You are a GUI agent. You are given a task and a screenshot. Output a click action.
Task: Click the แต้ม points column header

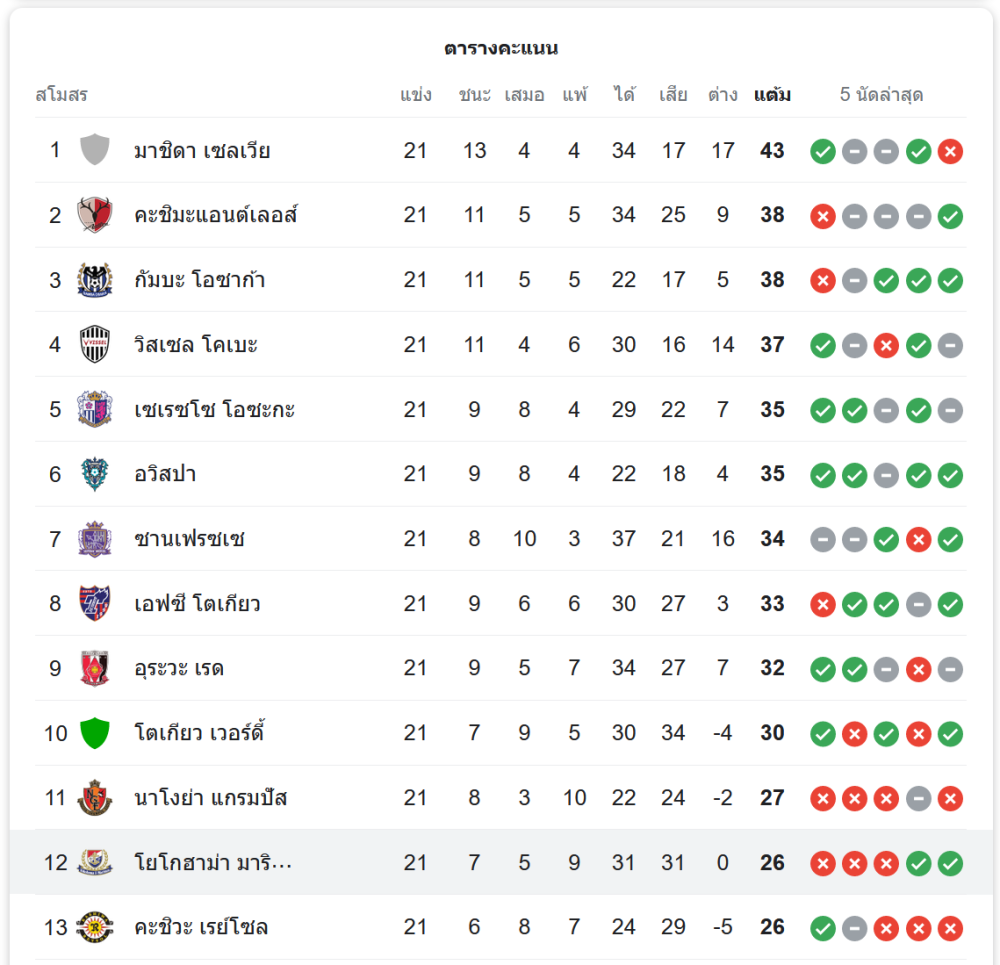772,95
